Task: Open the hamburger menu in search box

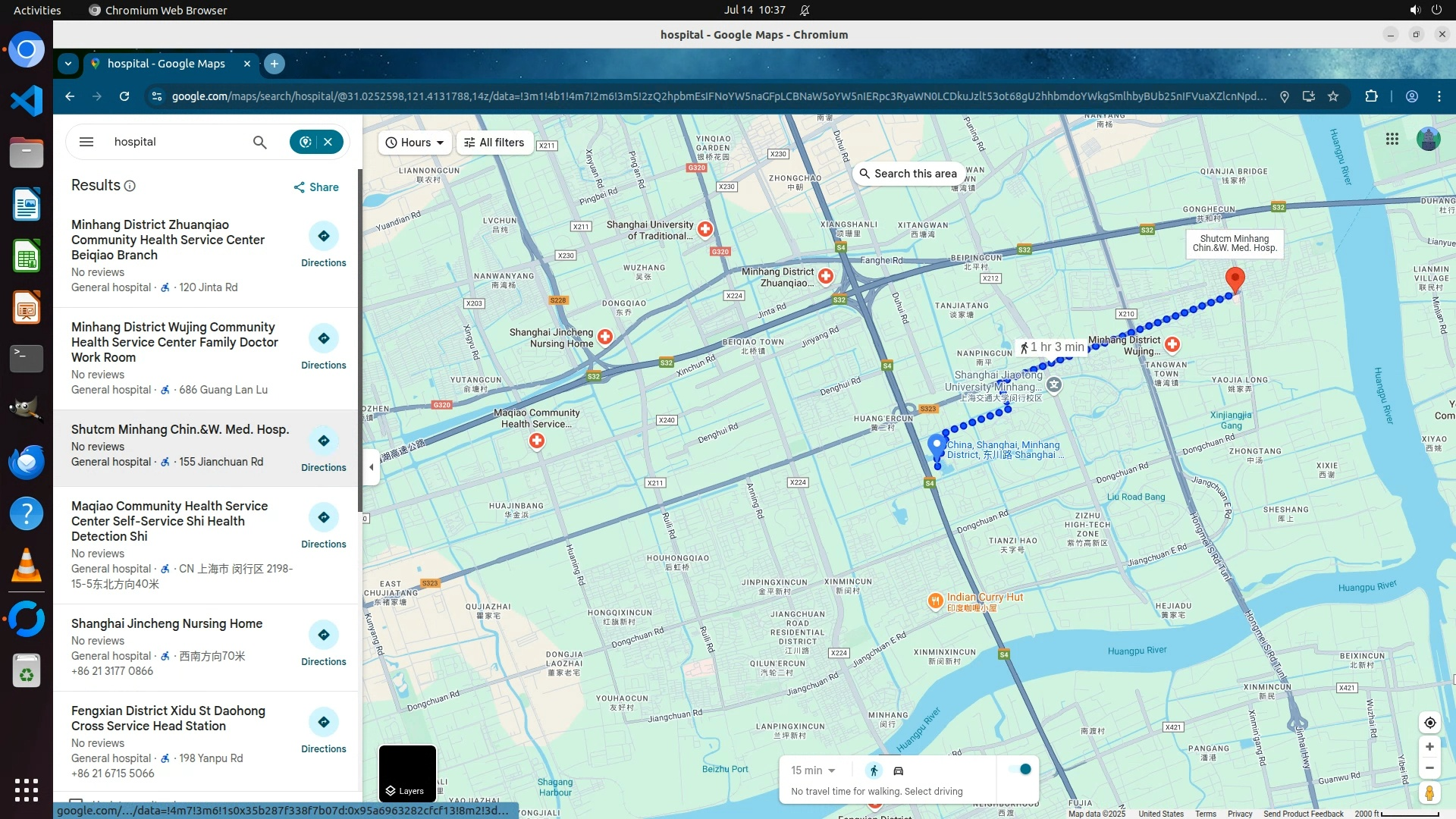Action: point(86,142)
